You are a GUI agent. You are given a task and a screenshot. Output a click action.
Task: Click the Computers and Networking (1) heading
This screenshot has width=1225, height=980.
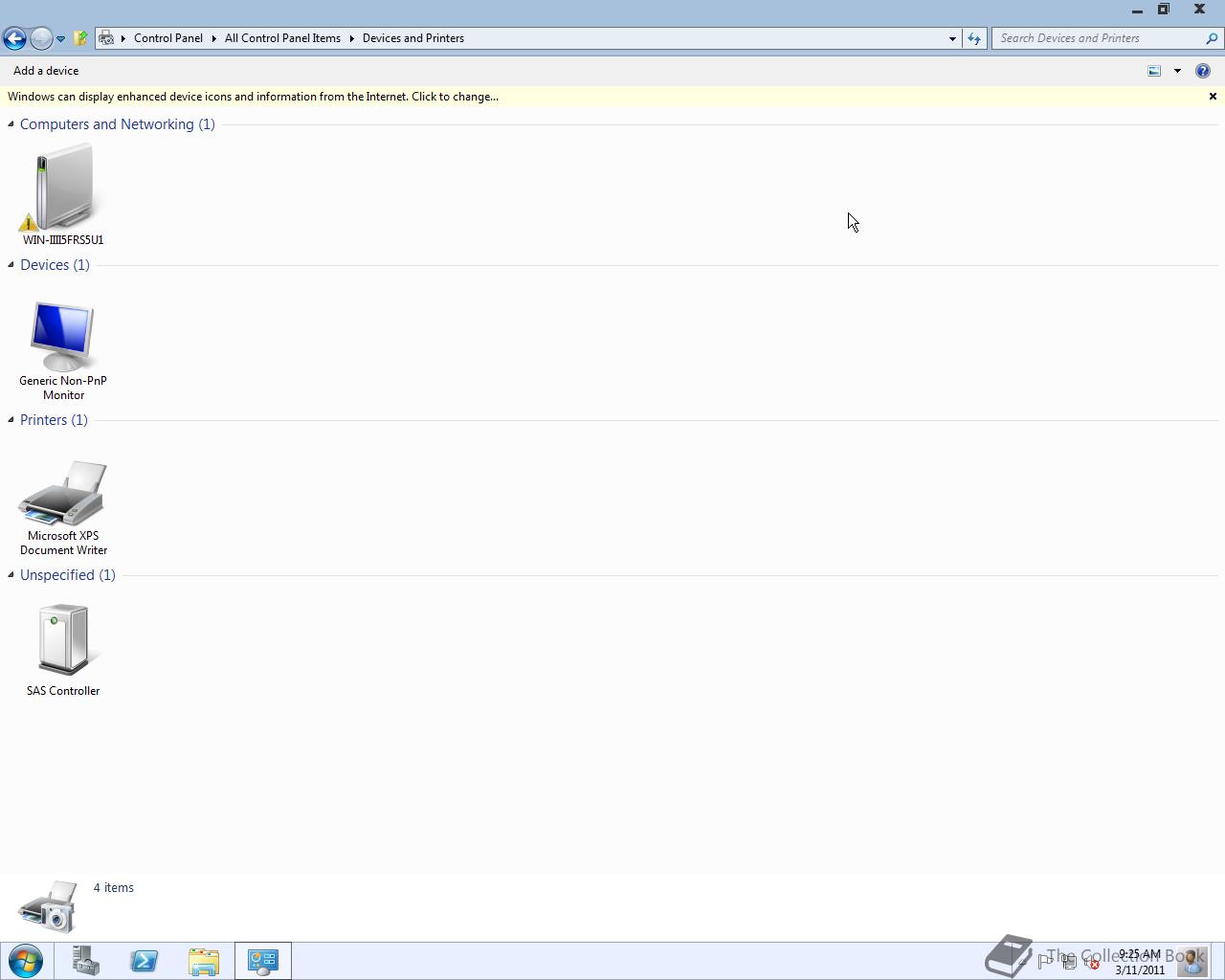[118, 124]
